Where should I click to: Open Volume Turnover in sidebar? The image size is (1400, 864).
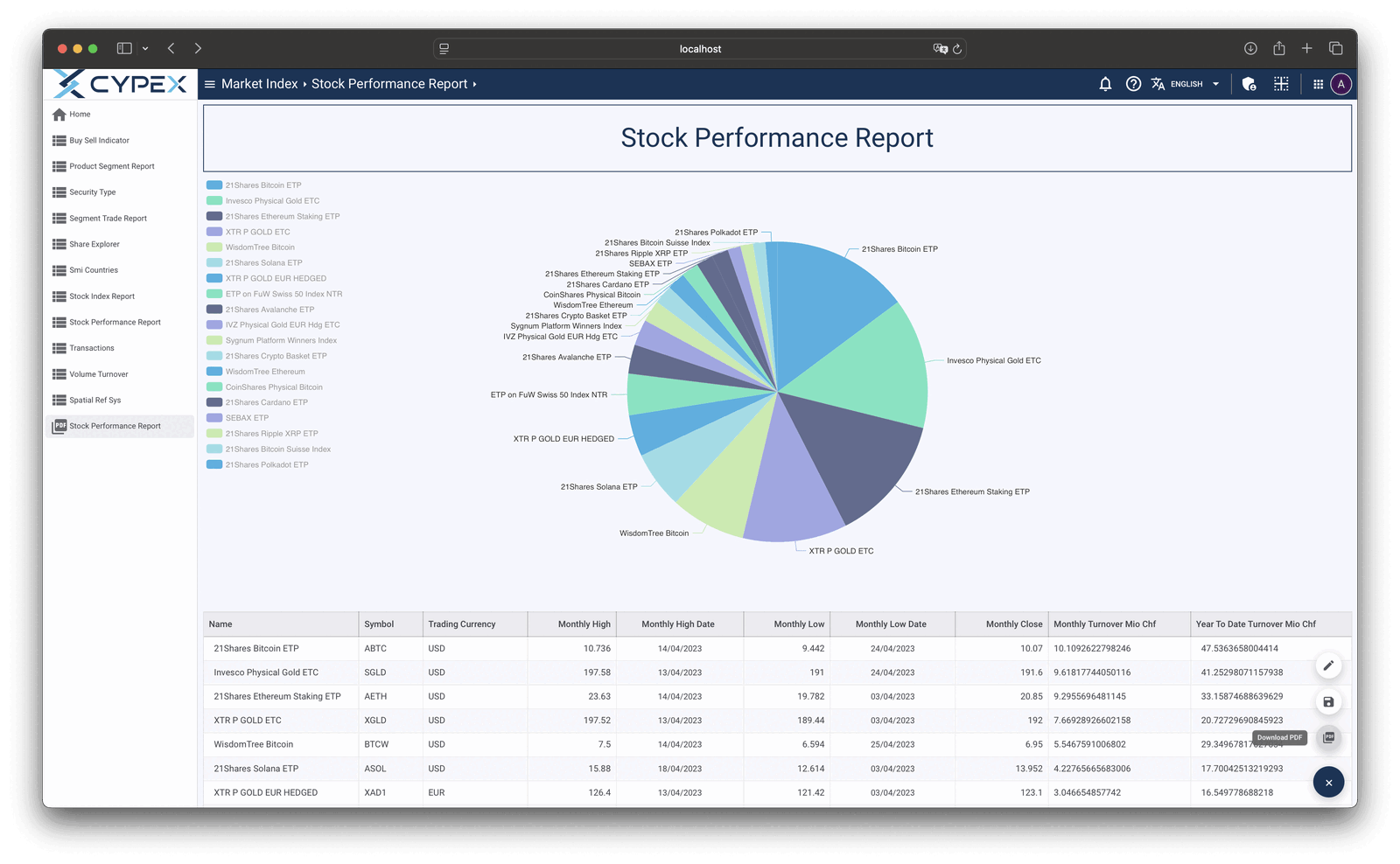coord(99,374)
